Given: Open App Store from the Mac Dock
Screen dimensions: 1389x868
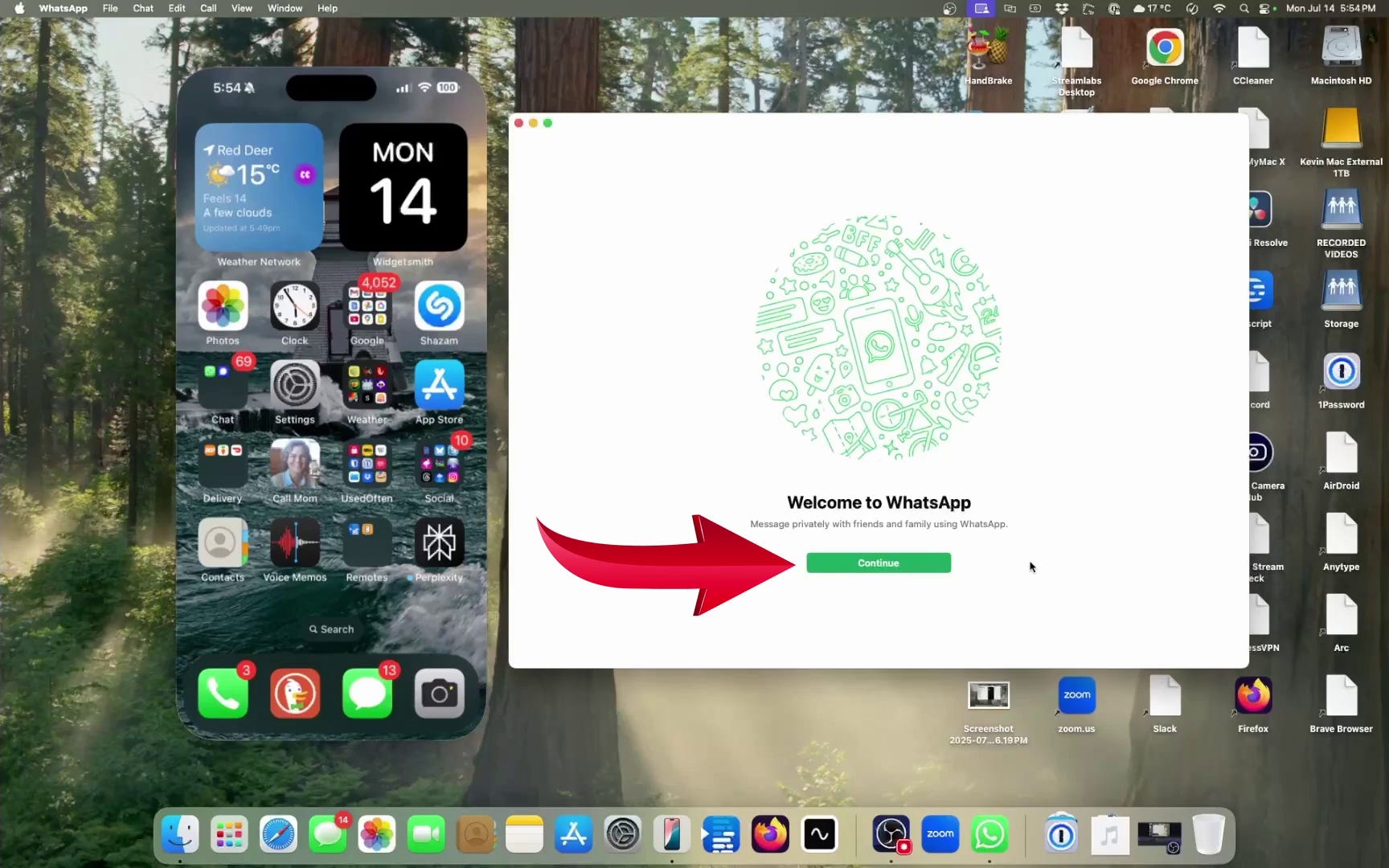Looking at the screenshot, I should 574,835.
